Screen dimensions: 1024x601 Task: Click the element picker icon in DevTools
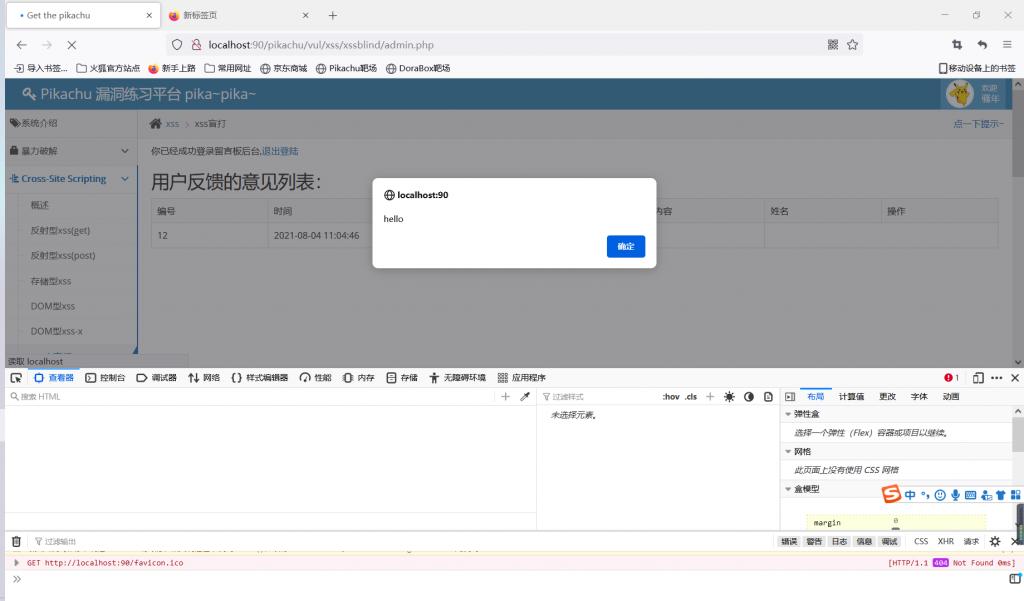(16, 378)
